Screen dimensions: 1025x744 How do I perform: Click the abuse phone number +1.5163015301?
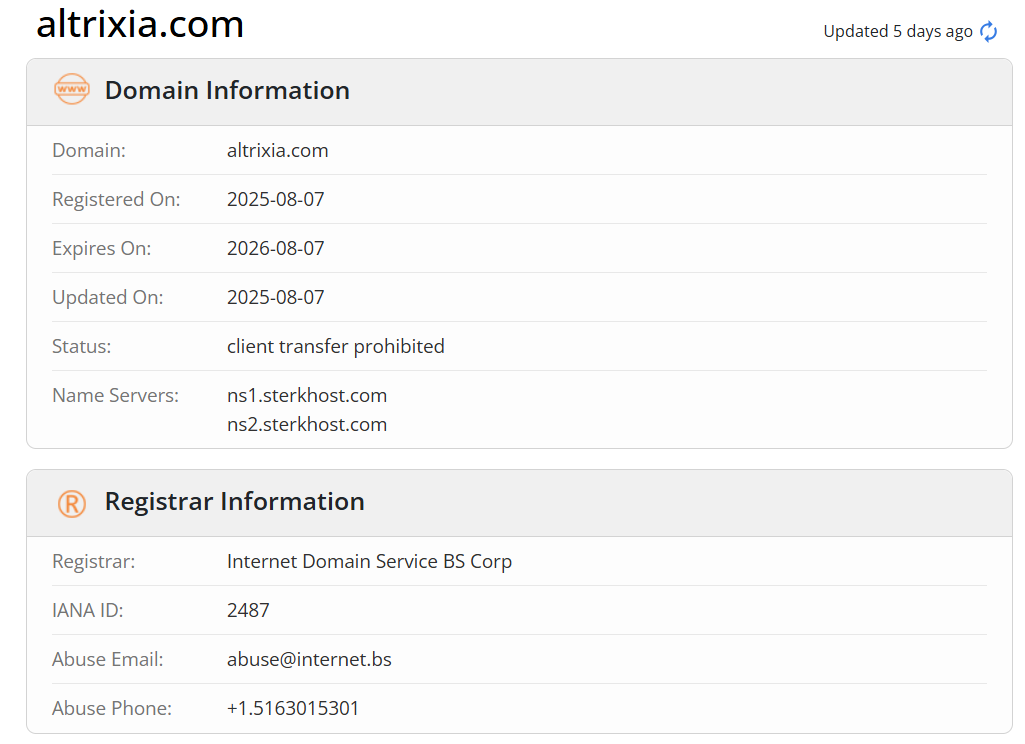(x=293, y=709)
